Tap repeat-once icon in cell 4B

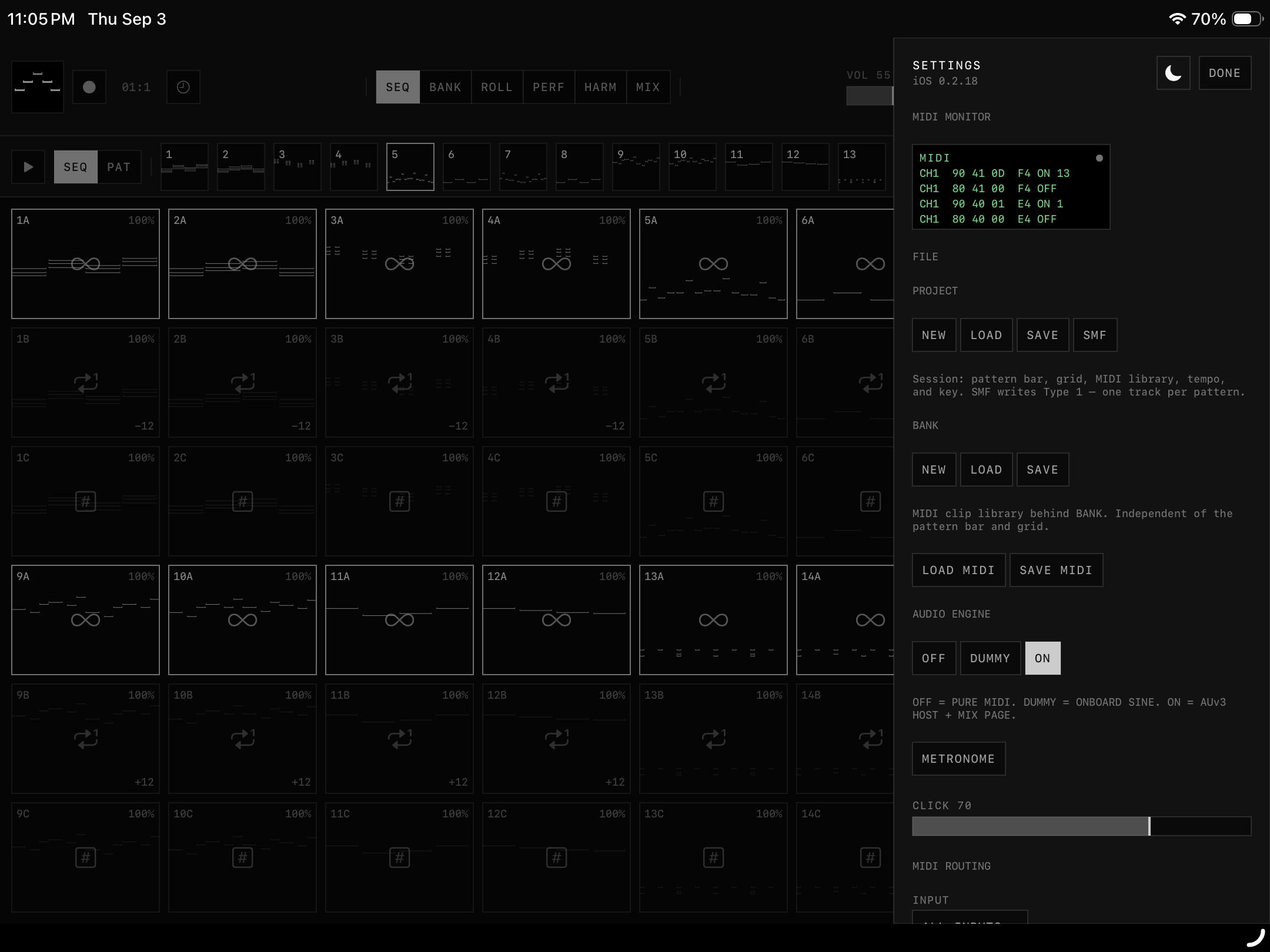(x=557, y=382)
